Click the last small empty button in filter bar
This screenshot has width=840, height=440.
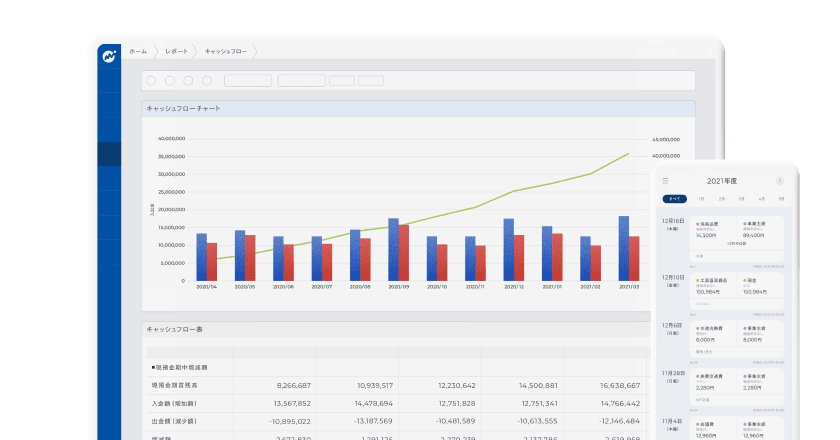(x=371, y=80)
